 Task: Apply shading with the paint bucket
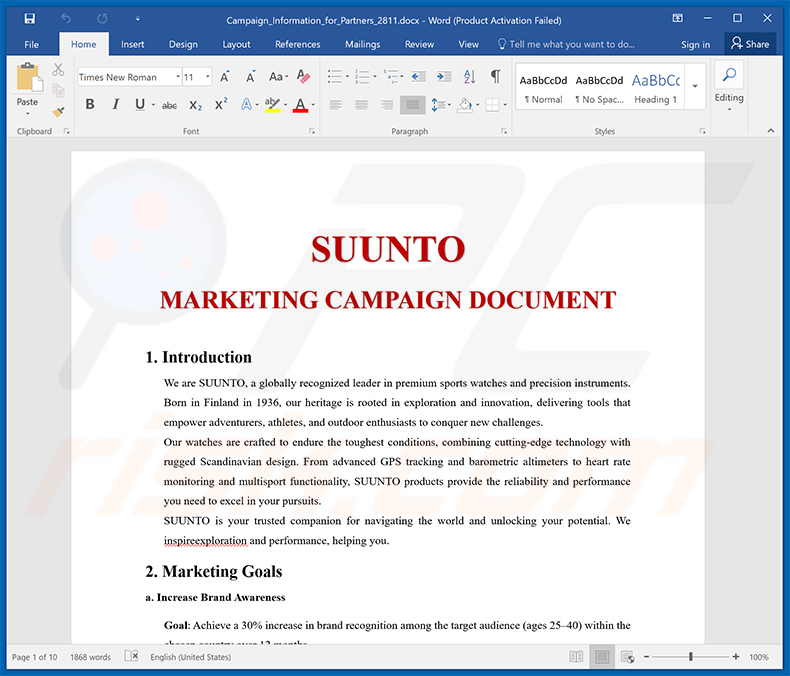pyautogui.click(x=465, y=105)
